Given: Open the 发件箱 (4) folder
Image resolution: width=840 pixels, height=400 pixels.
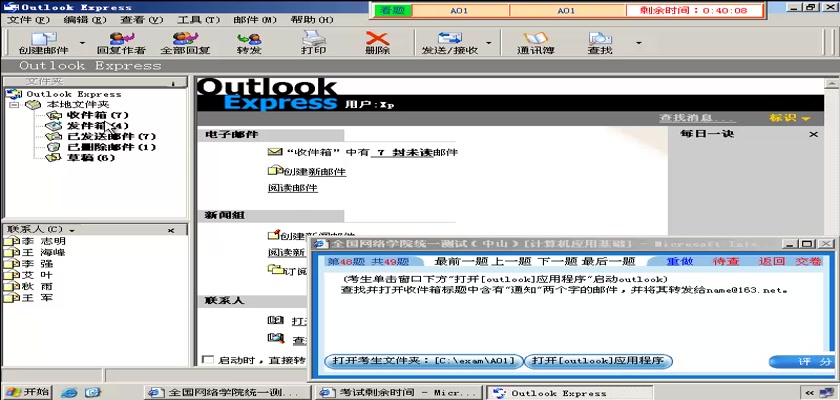Looking at the screenshot, I should tap(98, 126).
